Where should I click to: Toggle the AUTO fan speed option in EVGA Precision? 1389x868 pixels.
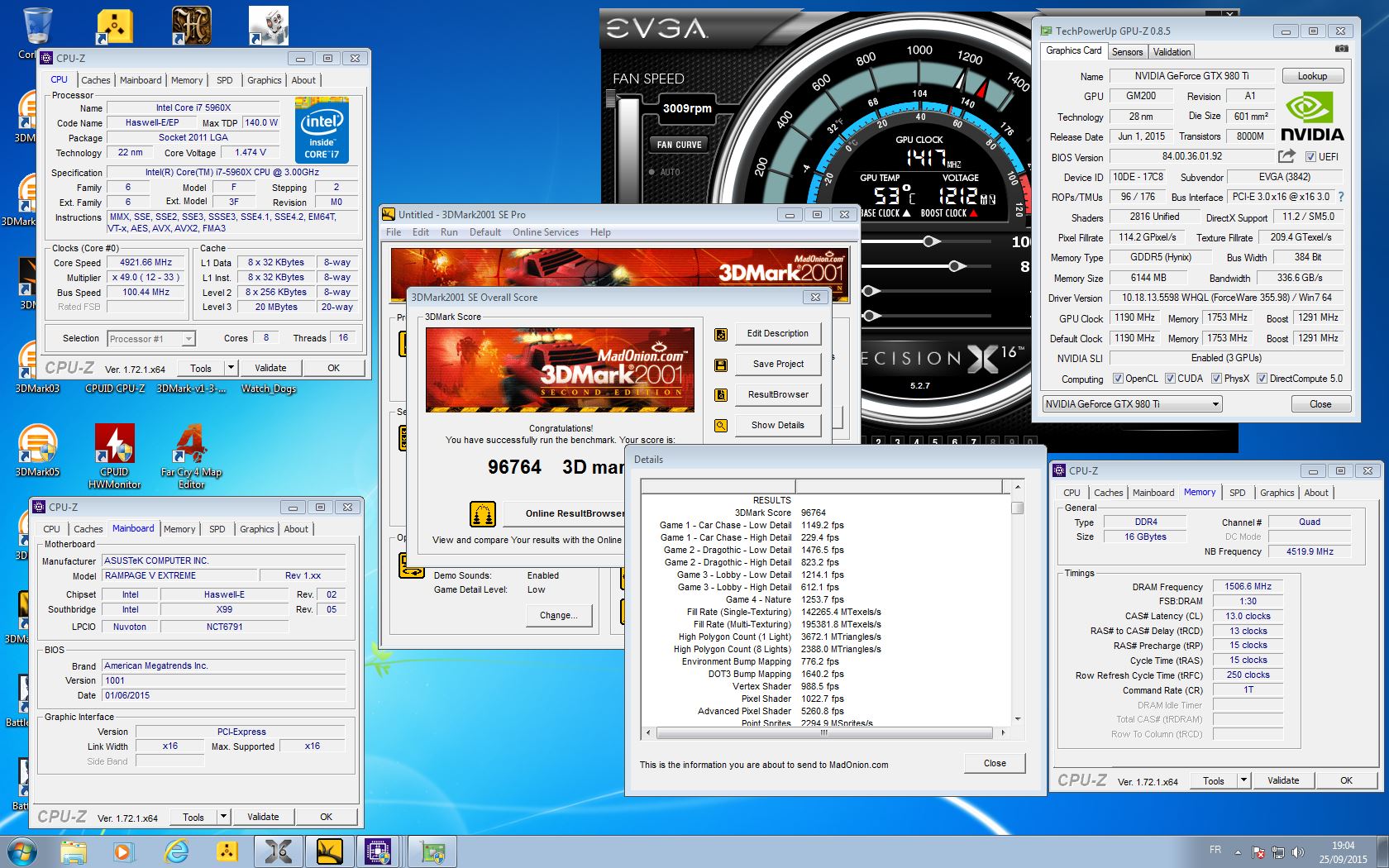coord(666,172)
